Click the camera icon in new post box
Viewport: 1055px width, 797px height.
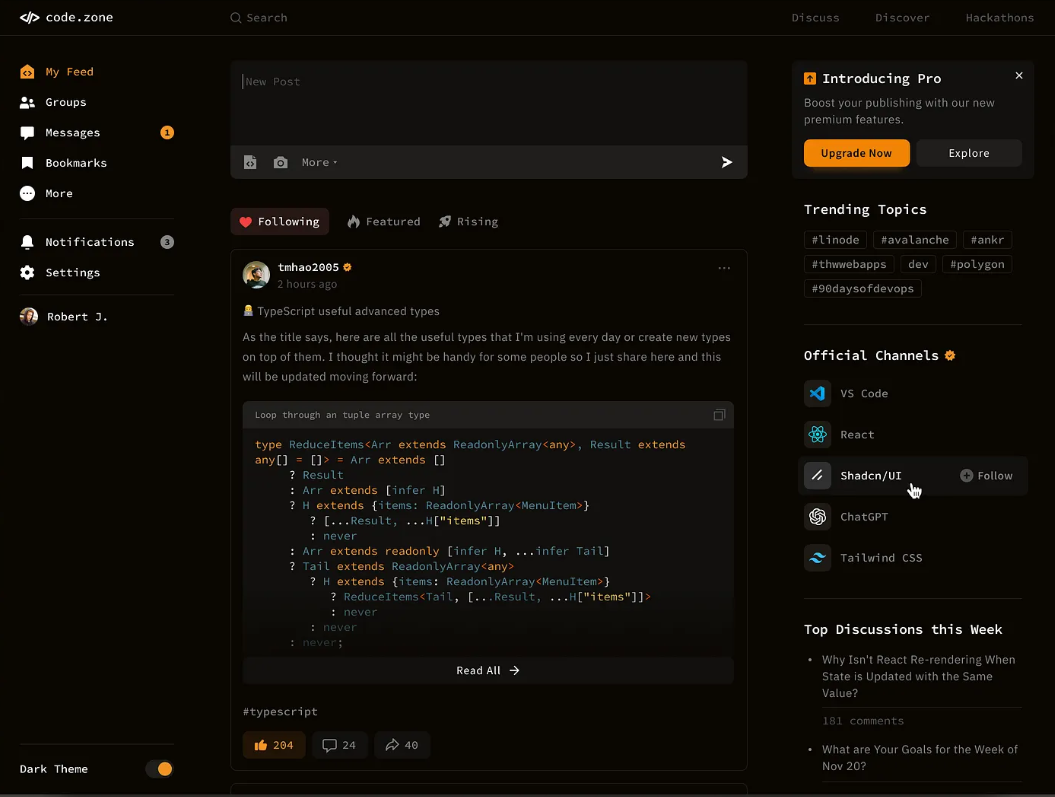pos(281,162)
